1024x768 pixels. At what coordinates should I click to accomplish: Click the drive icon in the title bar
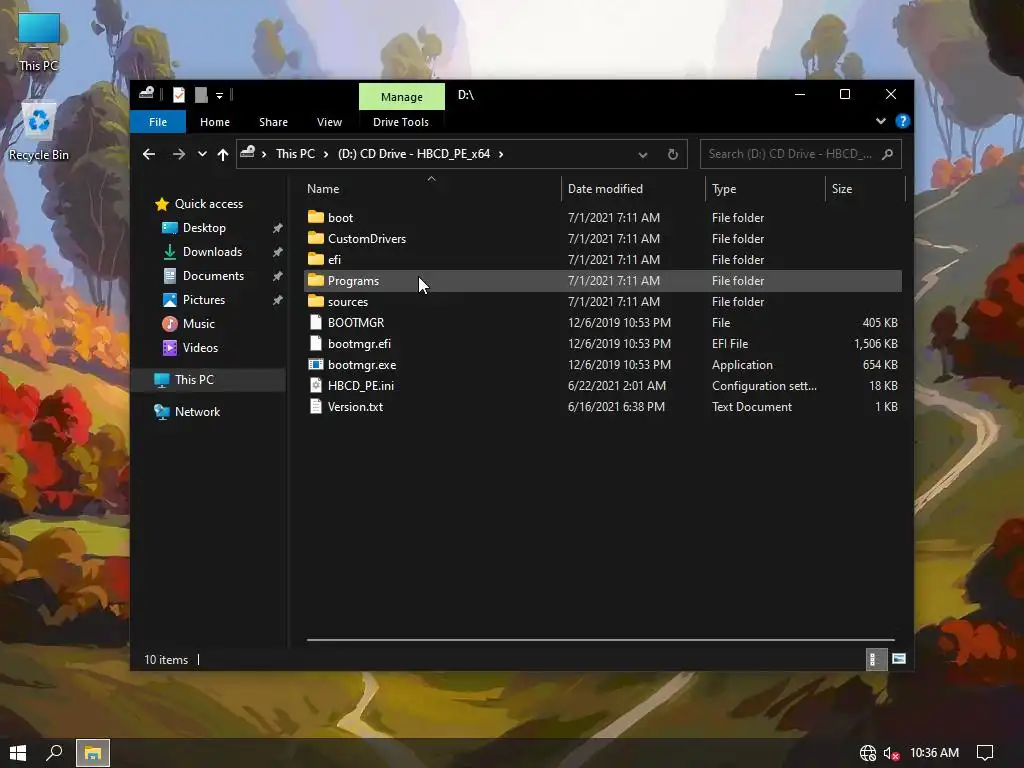(147, 93)
